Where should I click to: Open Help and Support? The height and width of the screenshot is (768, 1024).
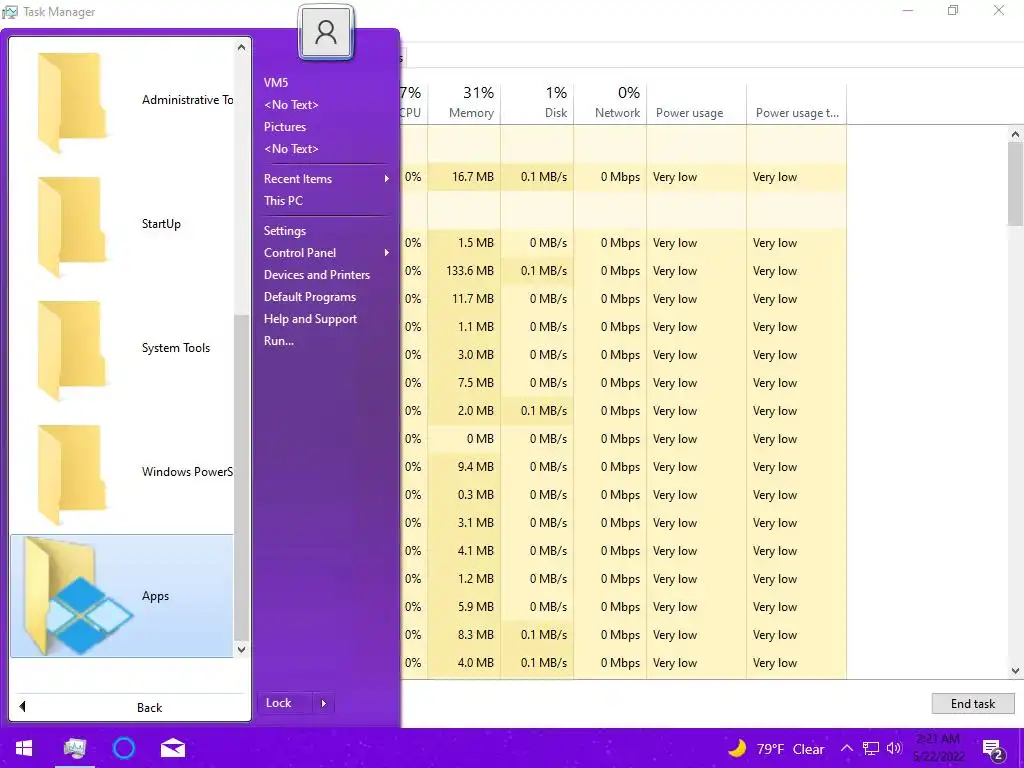pyautogui.click(x=310, y=319)
